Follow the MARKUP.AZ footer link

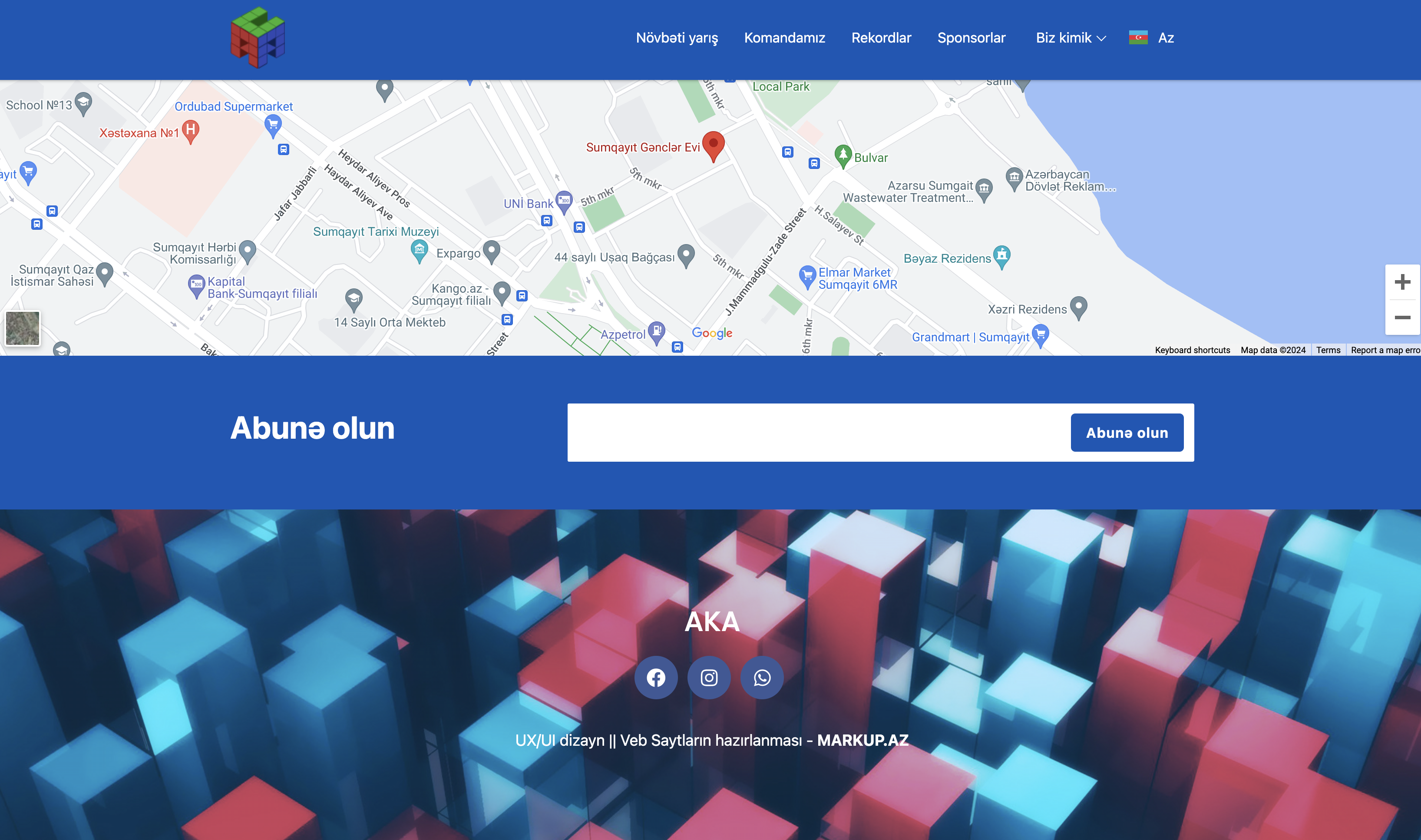(863, 741)
